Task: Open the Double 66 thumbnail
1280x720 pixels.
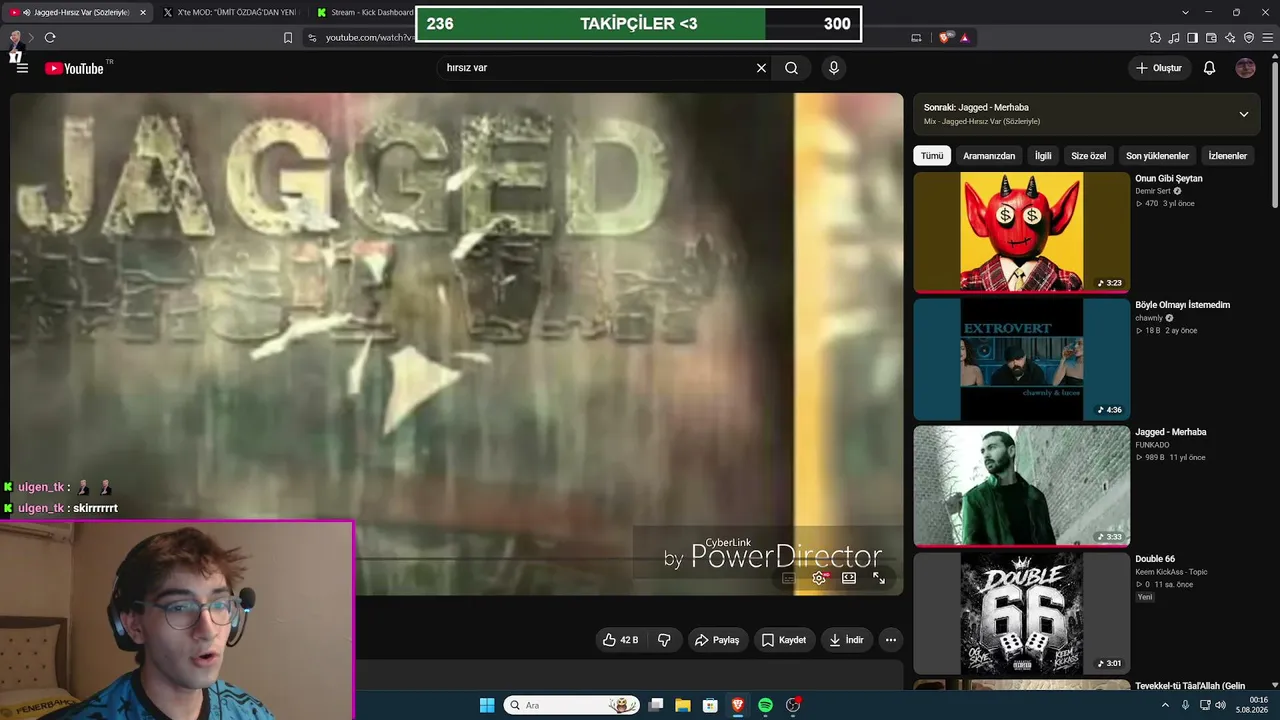Action: coord(1021,613)
